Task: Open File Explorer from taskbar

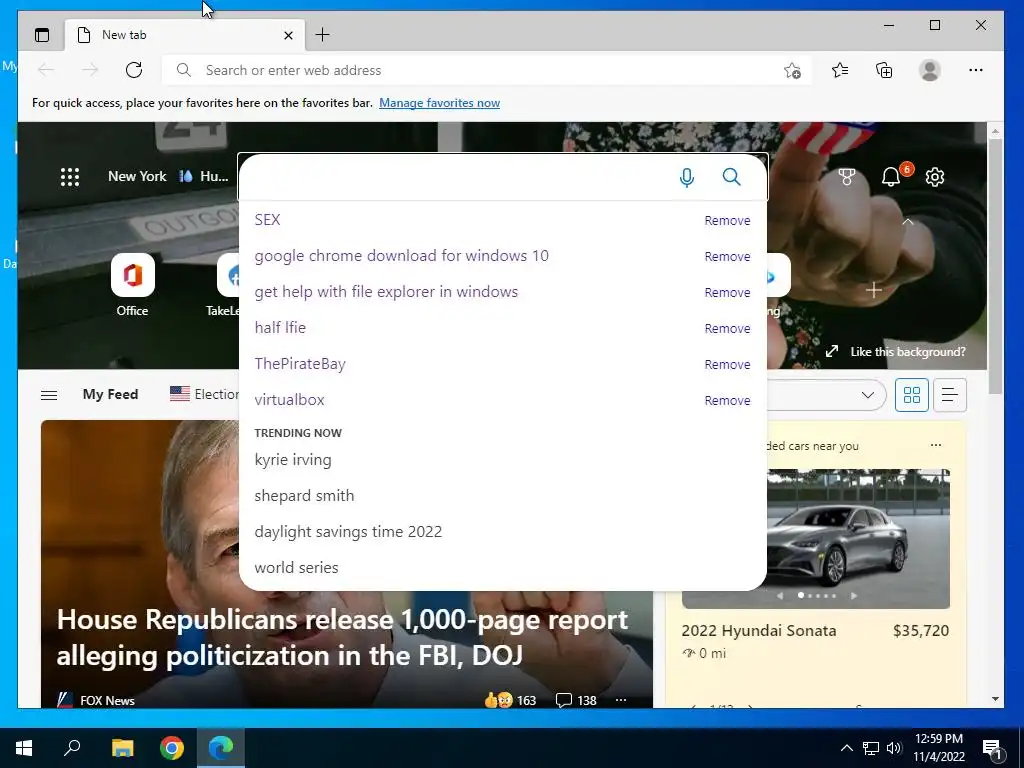Action: pyautogui.click(x=122, y=748)
